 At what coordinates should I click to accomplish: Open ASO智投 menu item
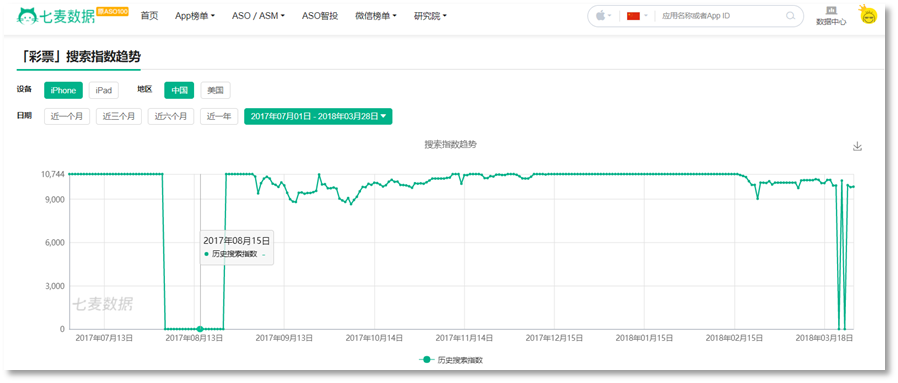[x=320, y=16]
